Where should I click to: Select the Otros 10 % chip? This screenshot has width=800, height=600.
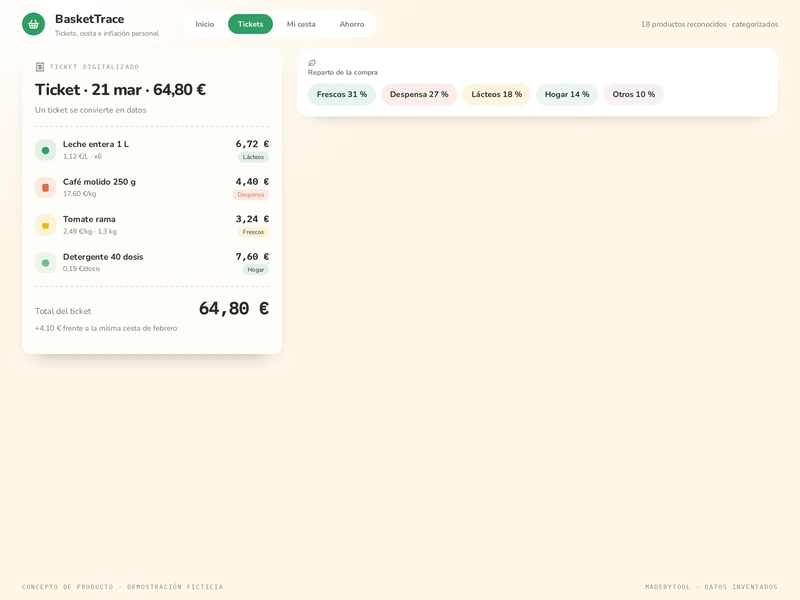click(634, 94)
